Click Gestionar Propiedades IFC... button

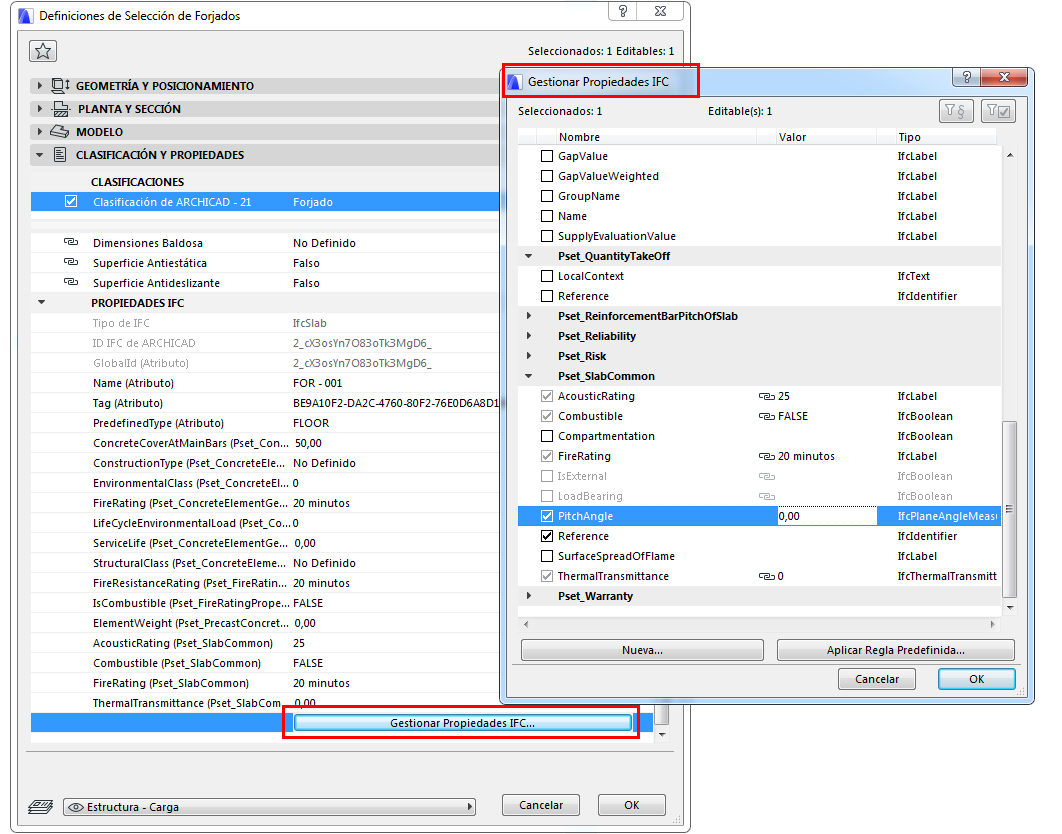(x=463, y=723)
